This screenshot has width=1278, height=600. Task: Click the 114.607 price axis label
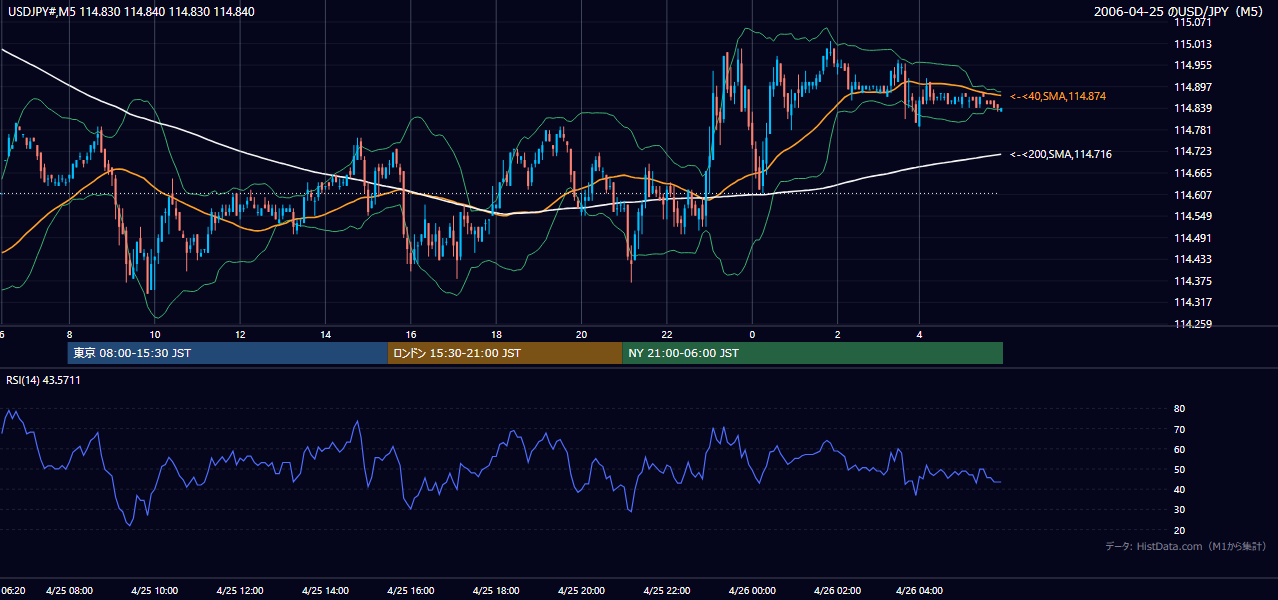pyautogui.click(x=1193, y=195)
